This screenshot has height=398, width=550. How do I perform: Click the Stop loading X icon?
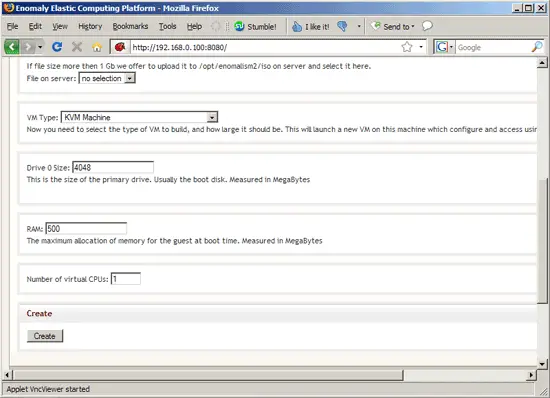[77, 47]
